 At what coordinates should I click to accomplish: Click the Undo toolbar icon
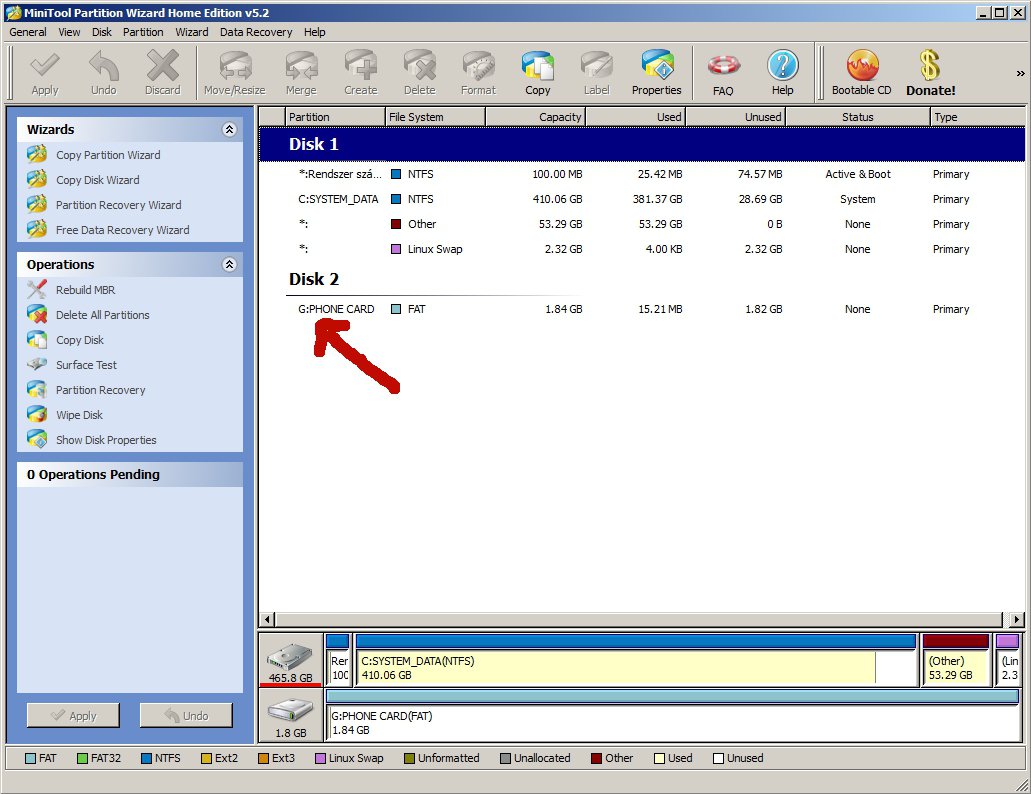[103, 72]
